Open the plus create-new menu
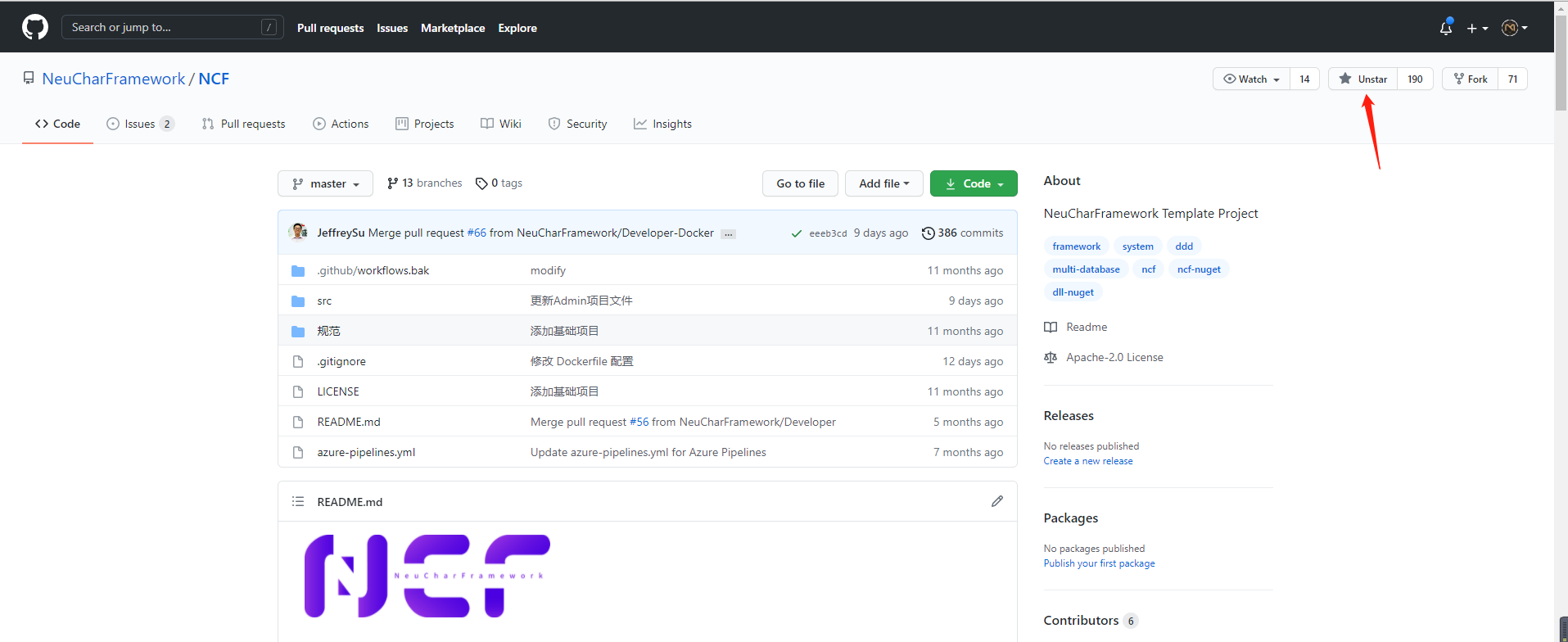 click(1477, 28)
